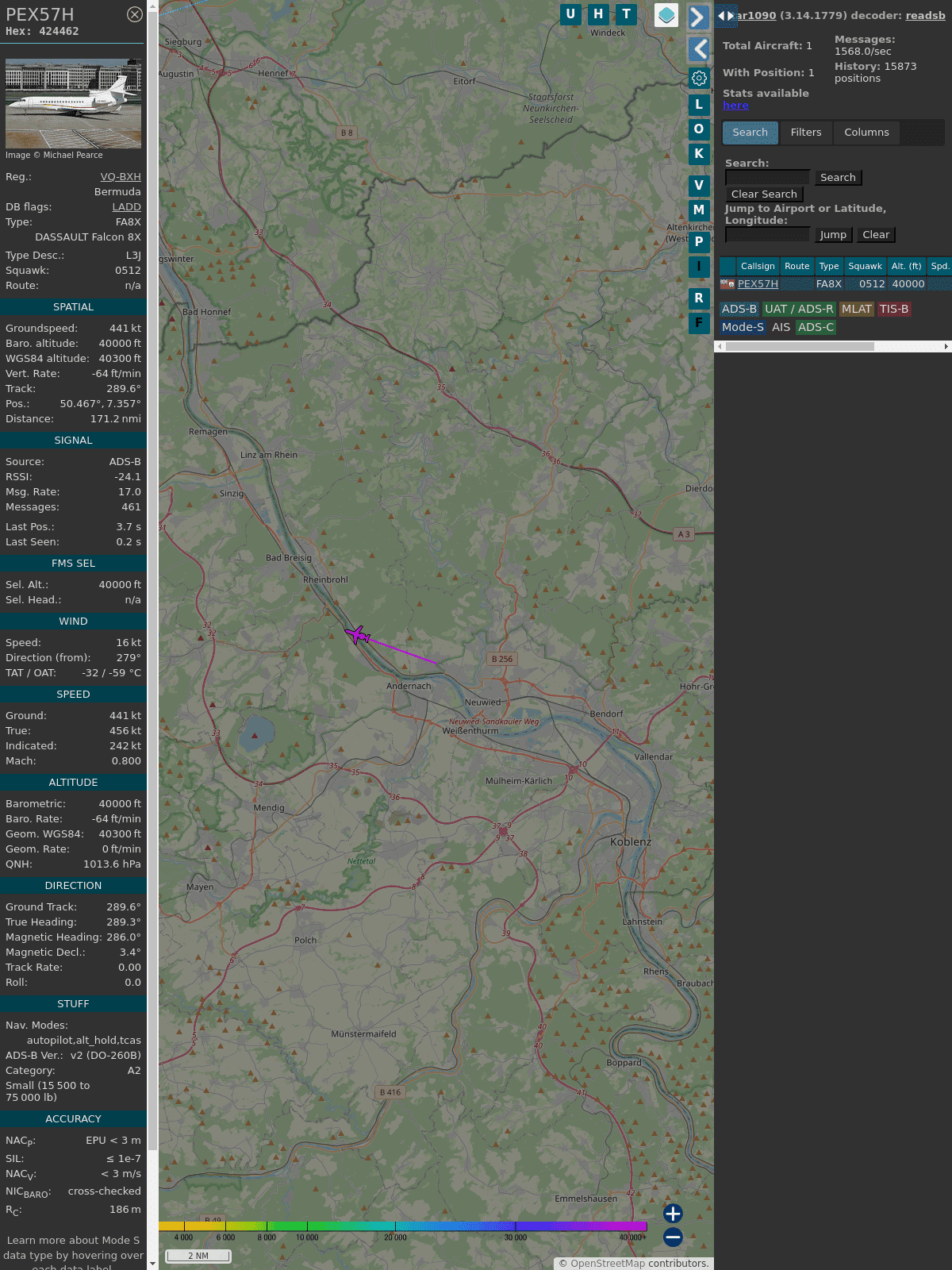This screenshot has width=952, height=1270.
Task: Click the Clear button beside Jump
Action: [876, 235]
